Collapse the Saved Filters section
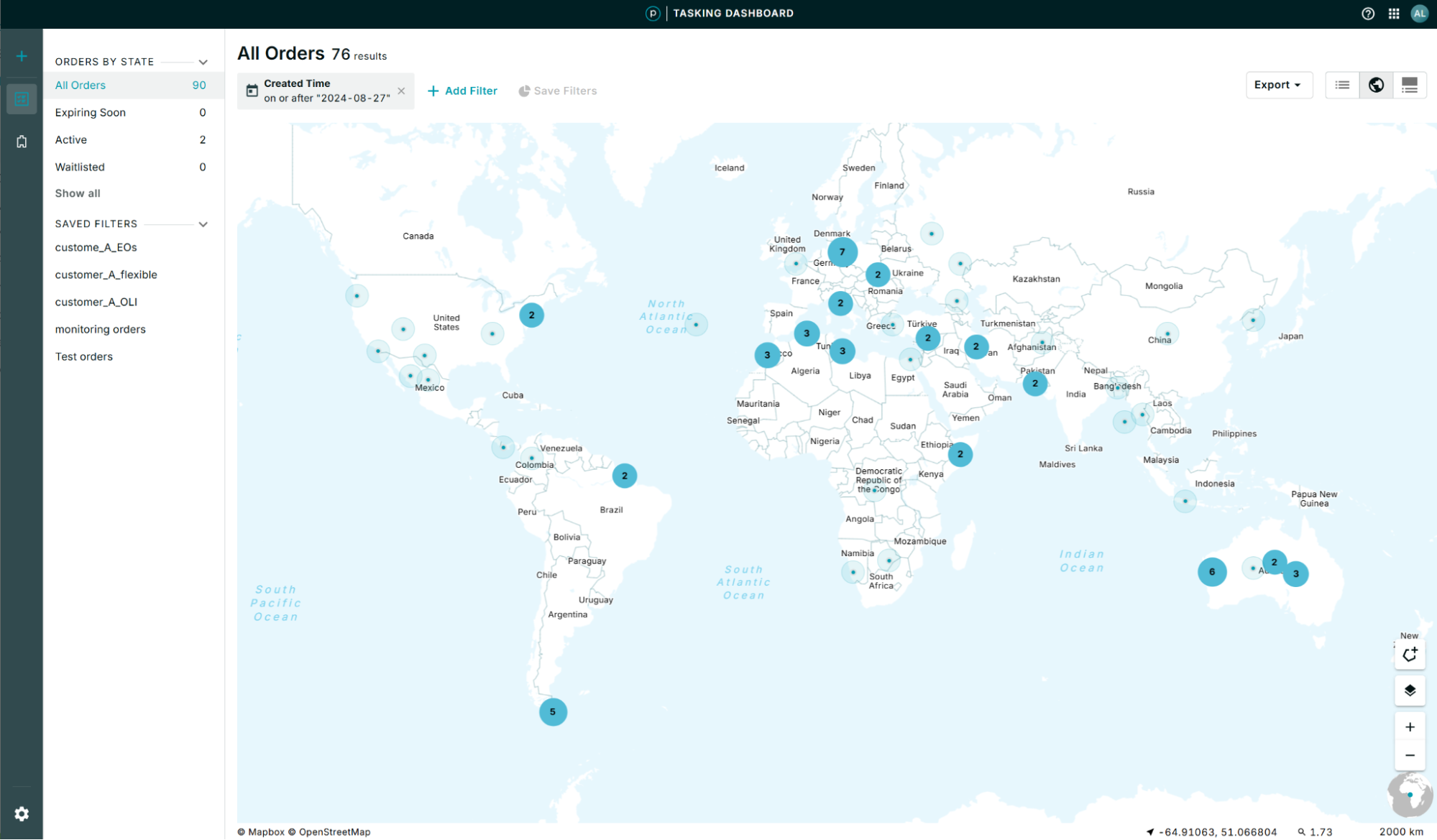 click(203, 224)
